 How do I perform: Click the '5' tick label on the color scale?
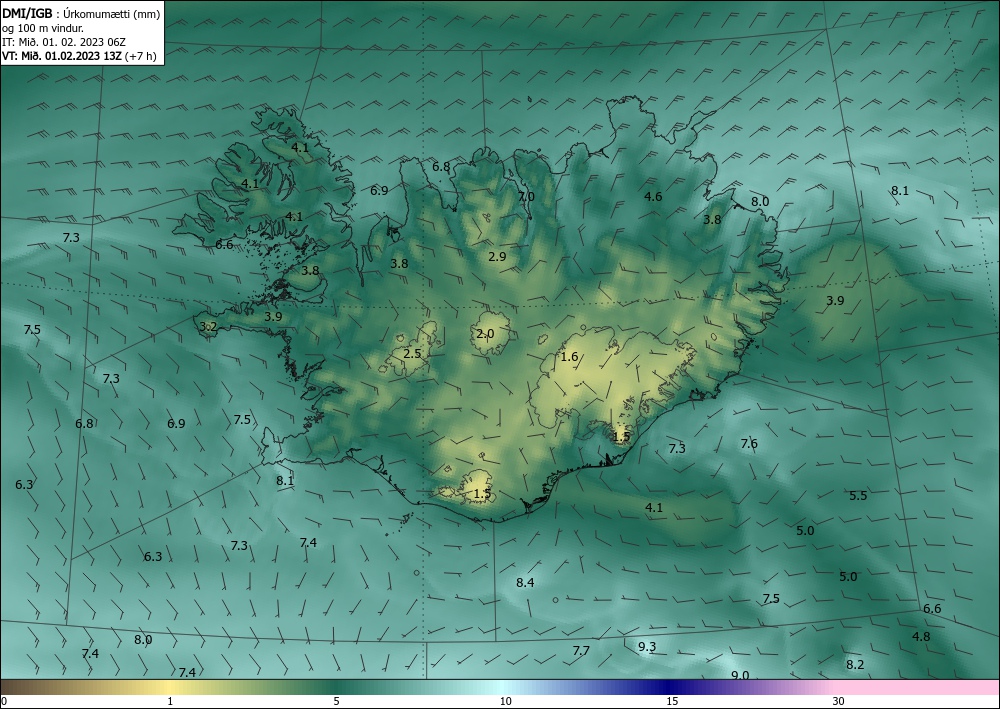tap(336, 702)
